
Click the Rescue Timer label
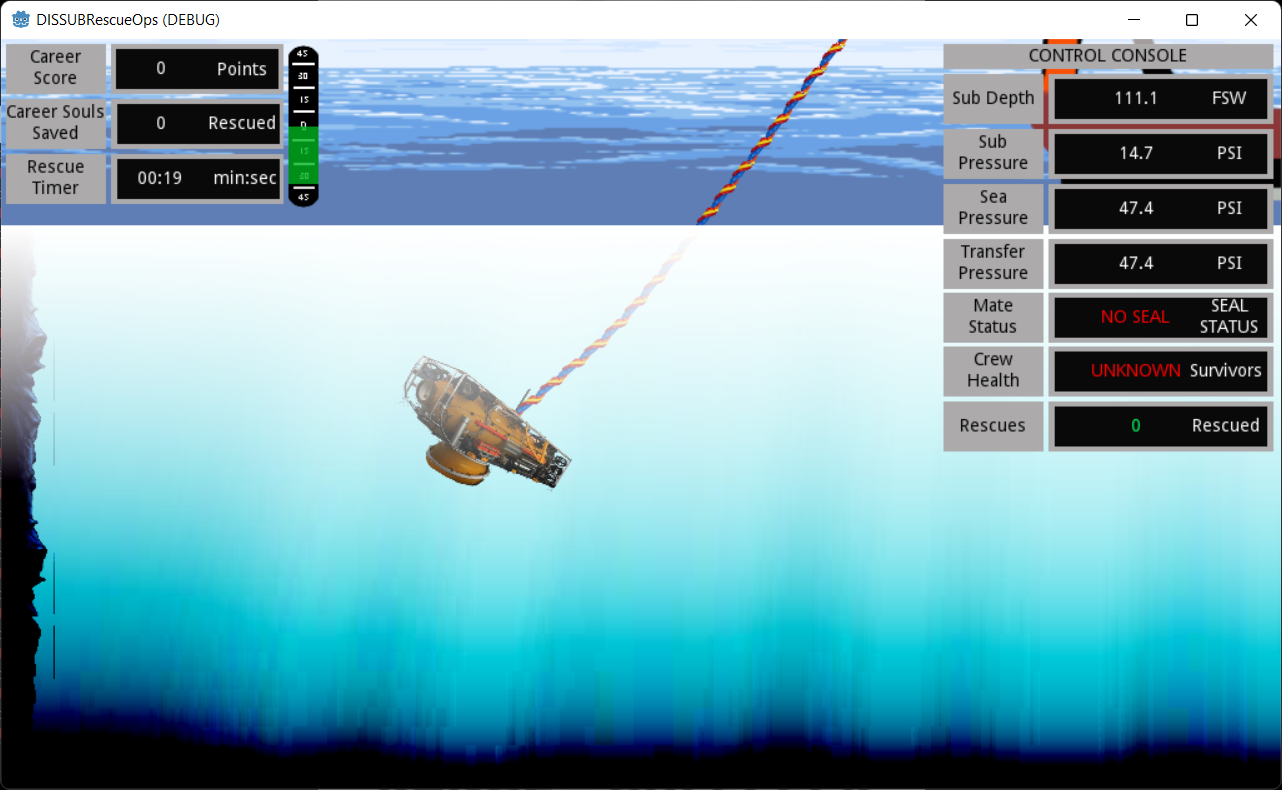click(55, 177)
